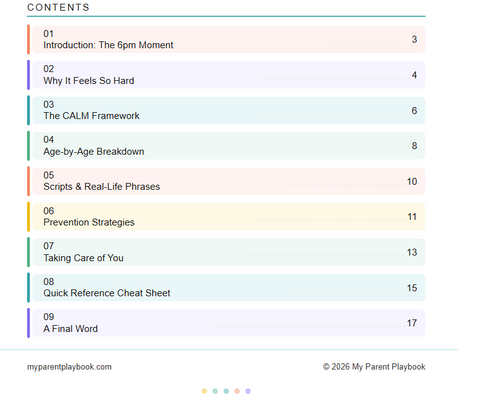Click chapter number "05"

click(x=48, y=175)
